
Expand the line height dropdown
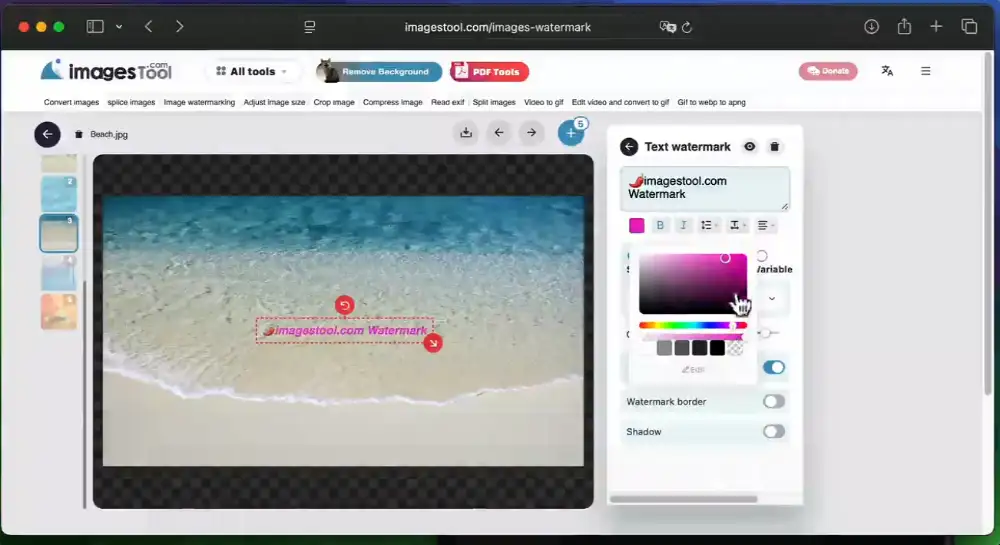tap(709, 226)
